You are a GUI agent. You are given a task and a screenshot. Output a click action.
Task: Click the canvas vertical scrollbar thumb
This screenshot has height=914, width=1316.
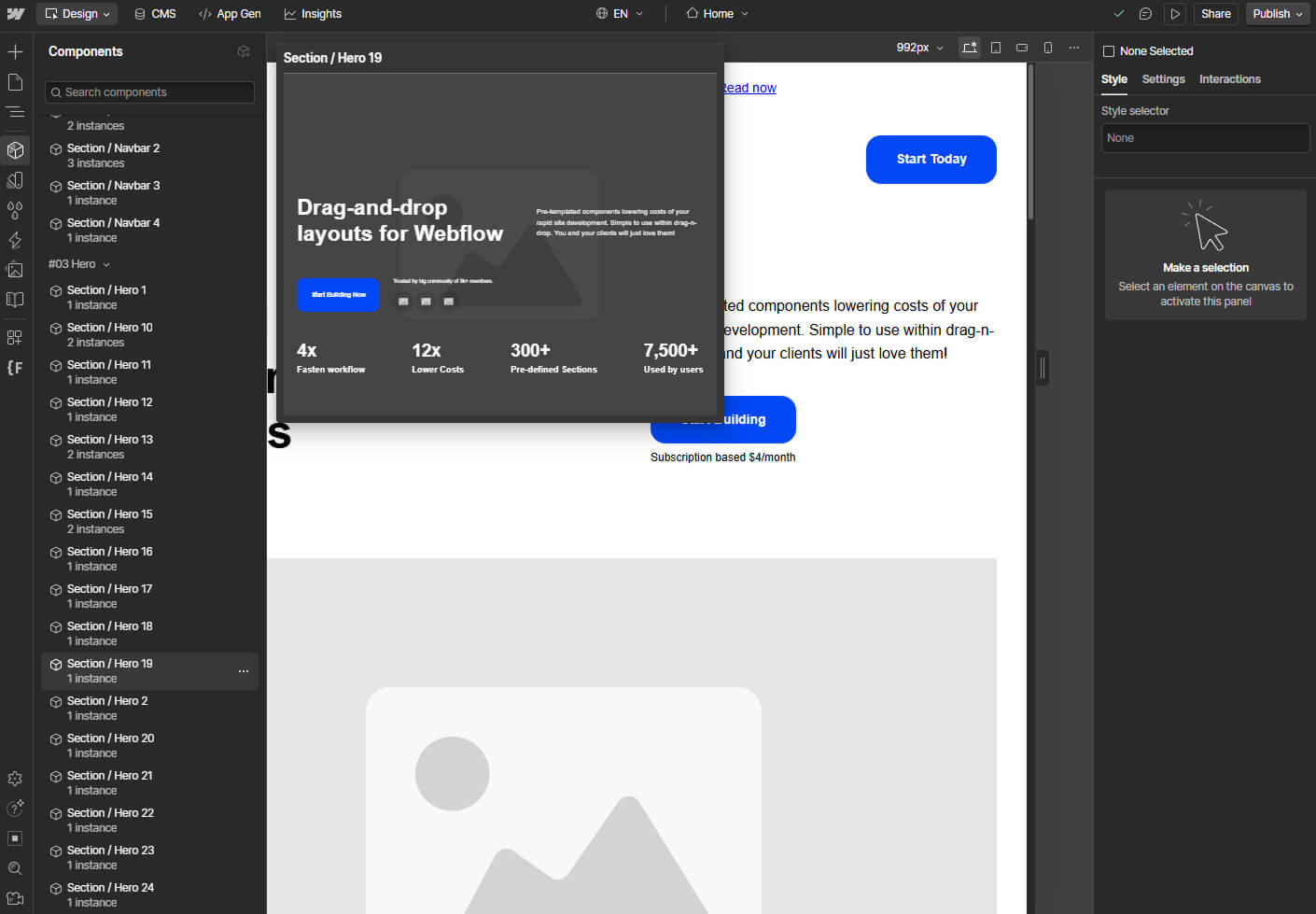tap(1030, 142)
